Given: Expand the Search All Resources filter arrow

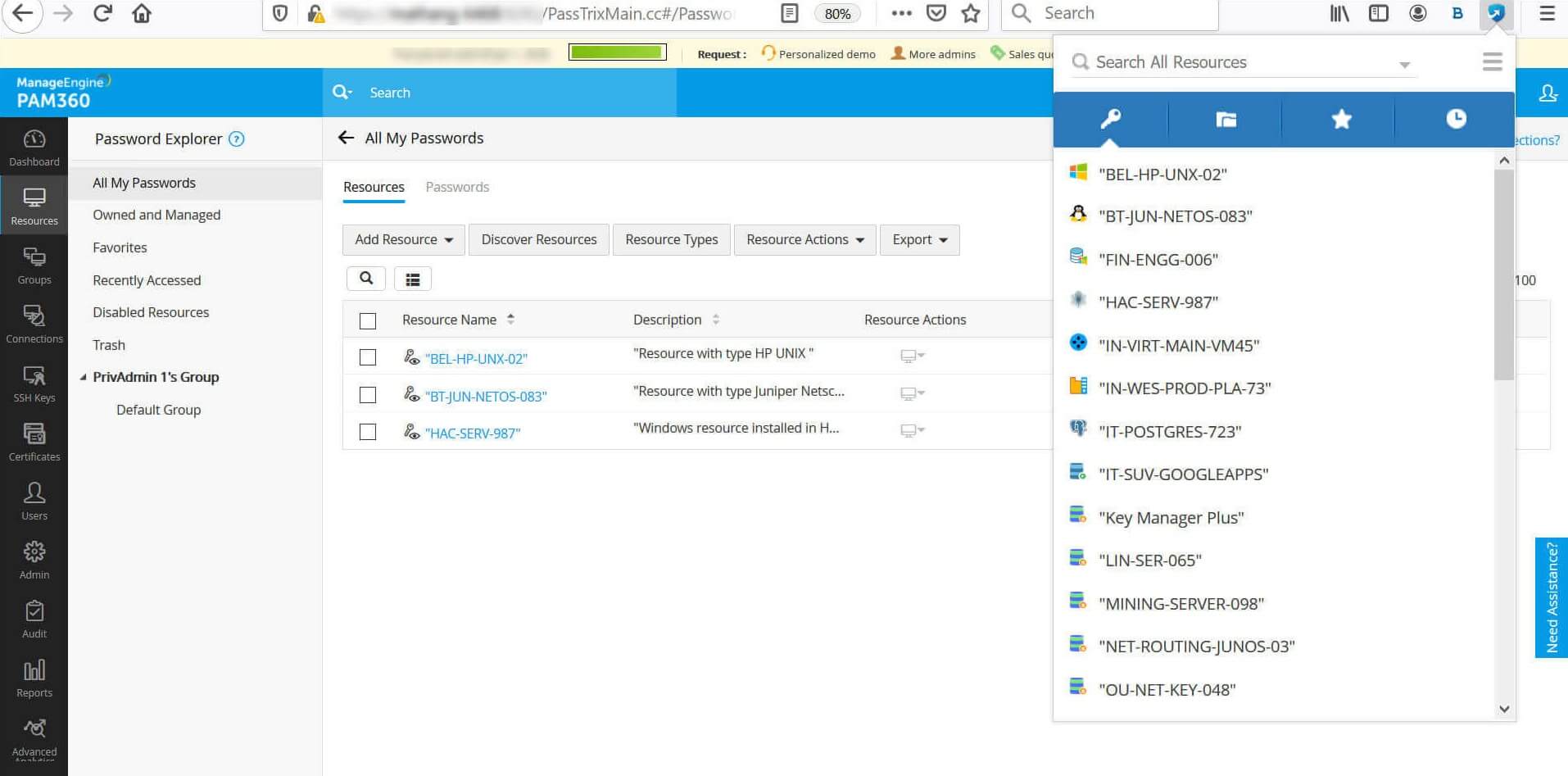Looking at the screenshot, I should 1404,64.
